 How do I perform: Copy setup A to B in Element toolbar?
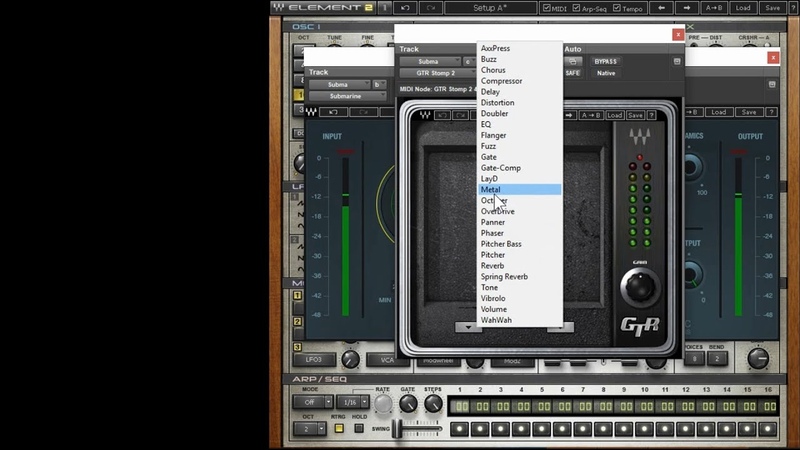[x=714, y=8]
